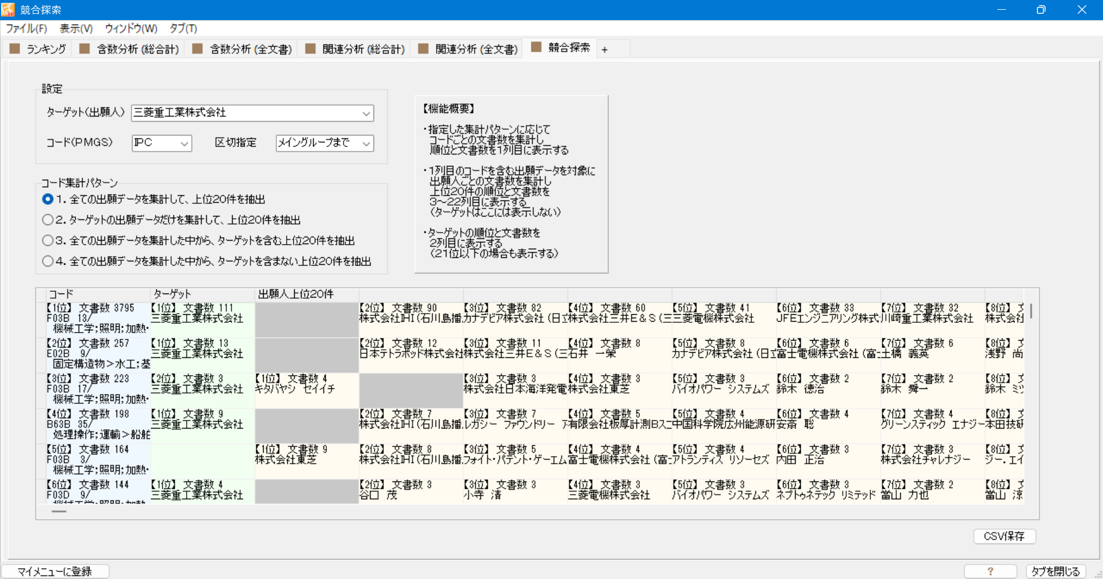Click cell 【3位】 文書数 82 カナデビア株式会社
This screenshot has height=579, width=1103.
(515, 319)
